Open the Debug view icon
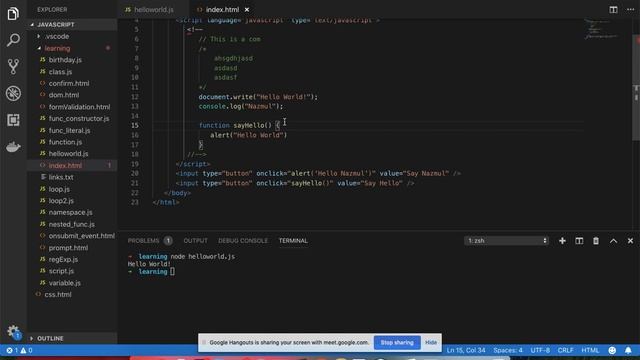The height and width of the screenshot is (360, 640). pos(13,93)
